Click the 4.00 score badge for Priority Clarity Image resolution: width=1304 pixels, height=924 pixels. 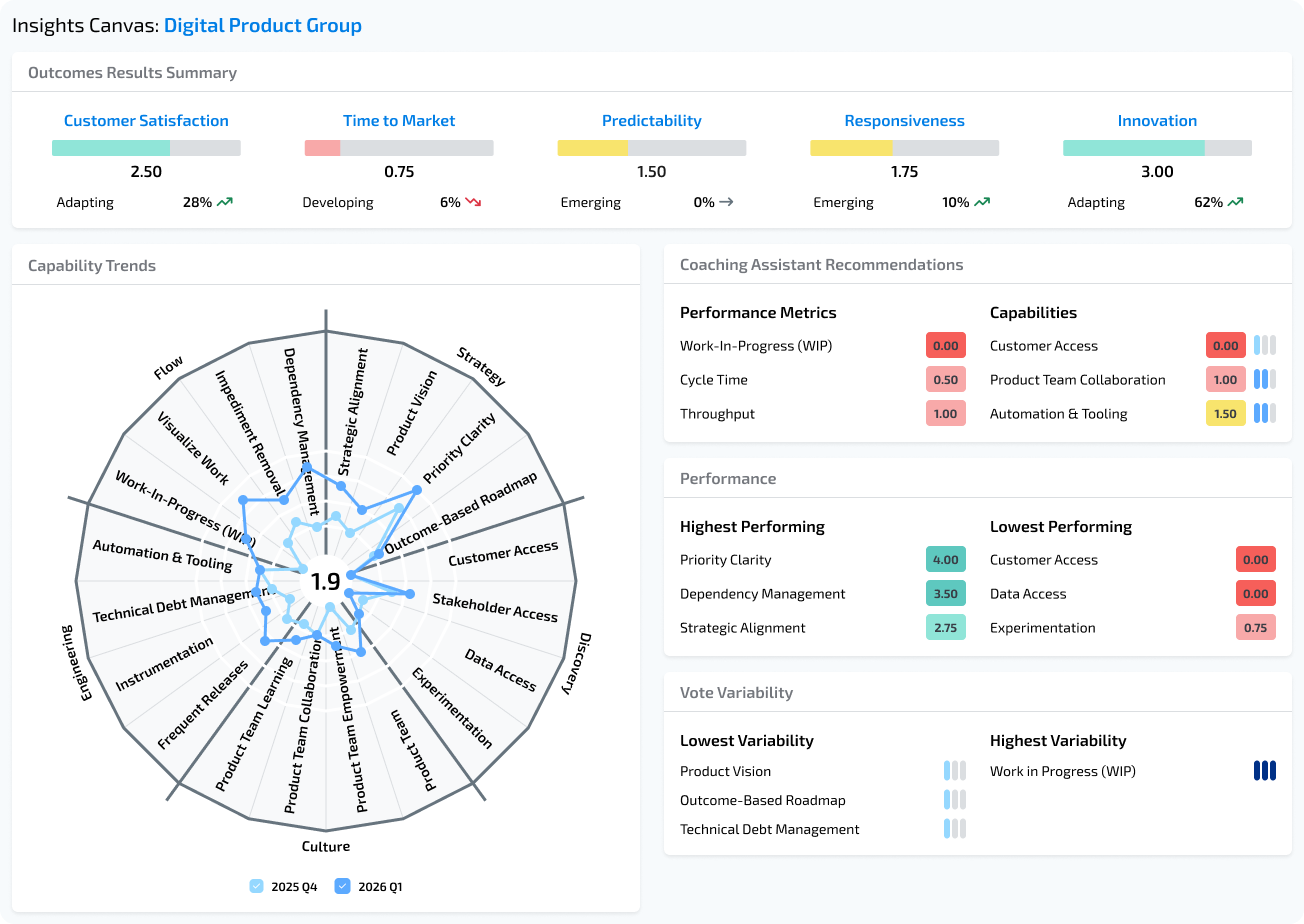[945, 559]
